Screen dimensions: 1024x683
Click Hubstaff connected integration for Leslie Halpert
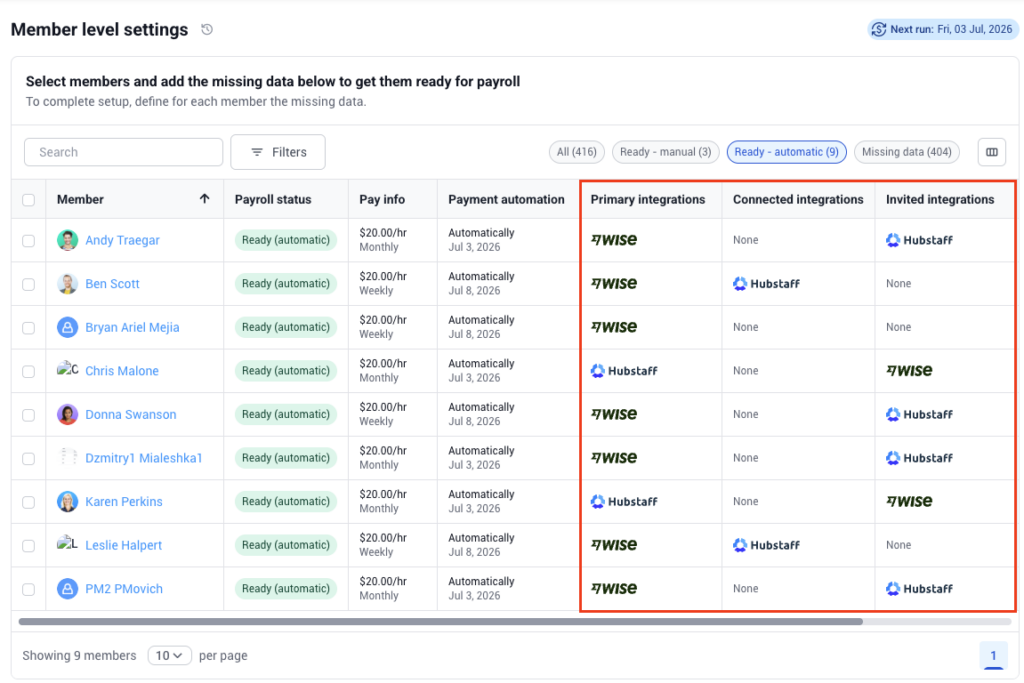click(766, 545)
